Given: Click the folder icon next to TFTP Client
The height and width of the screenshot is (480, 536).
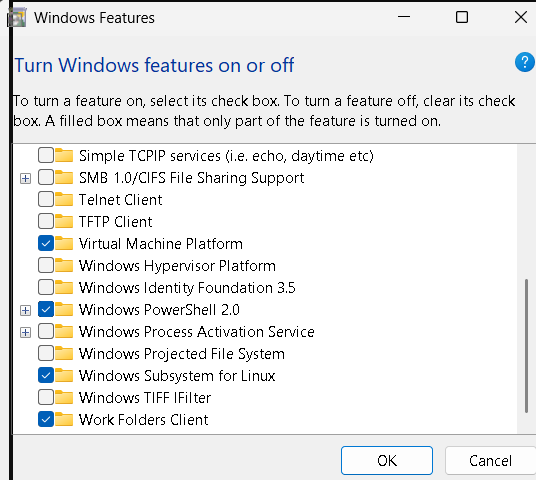Looking at the screenshot, I should point(64,222).
